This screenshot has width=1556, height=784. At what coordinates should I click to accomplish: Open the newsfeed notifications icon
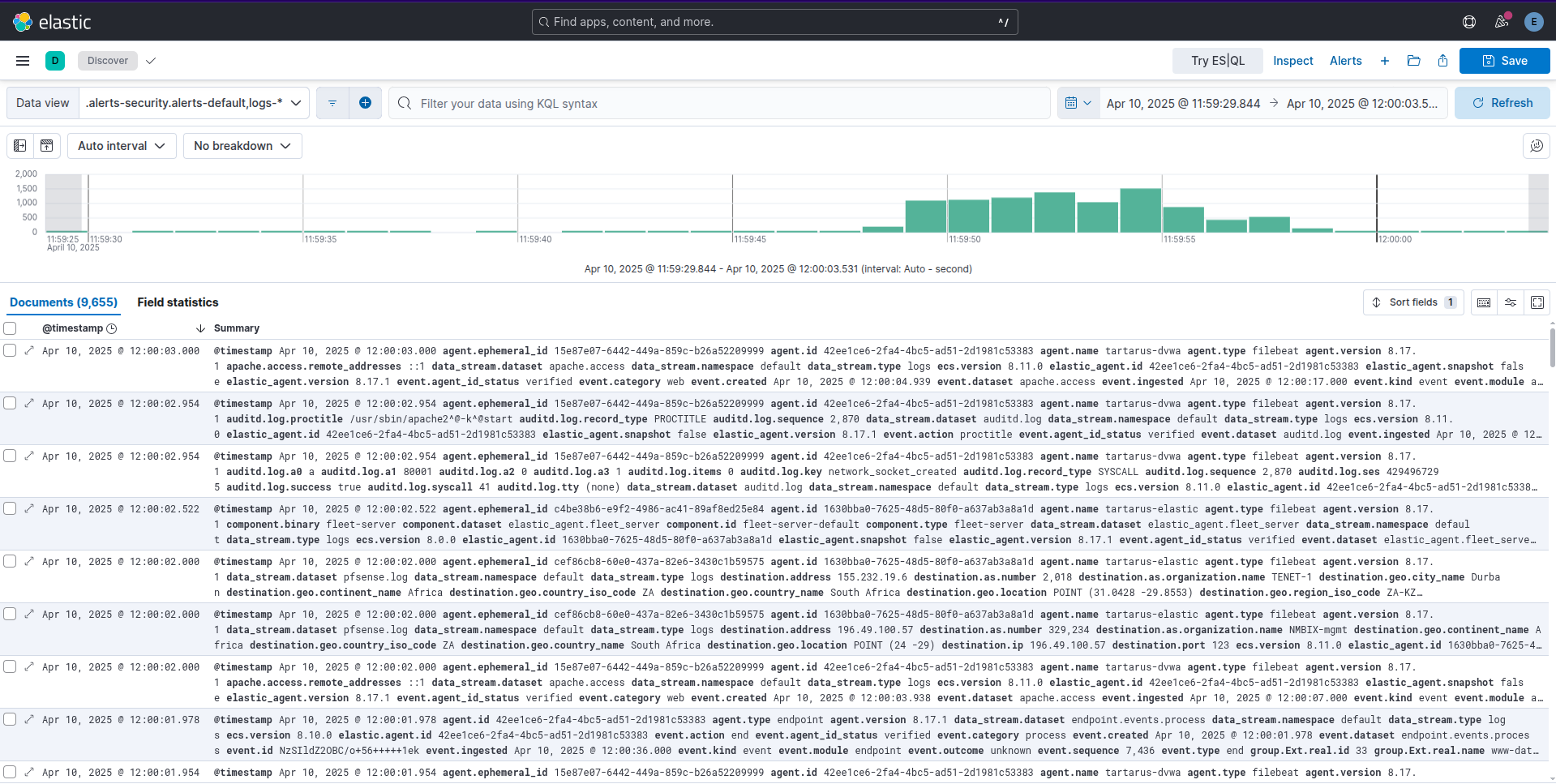coord(1502,22)
